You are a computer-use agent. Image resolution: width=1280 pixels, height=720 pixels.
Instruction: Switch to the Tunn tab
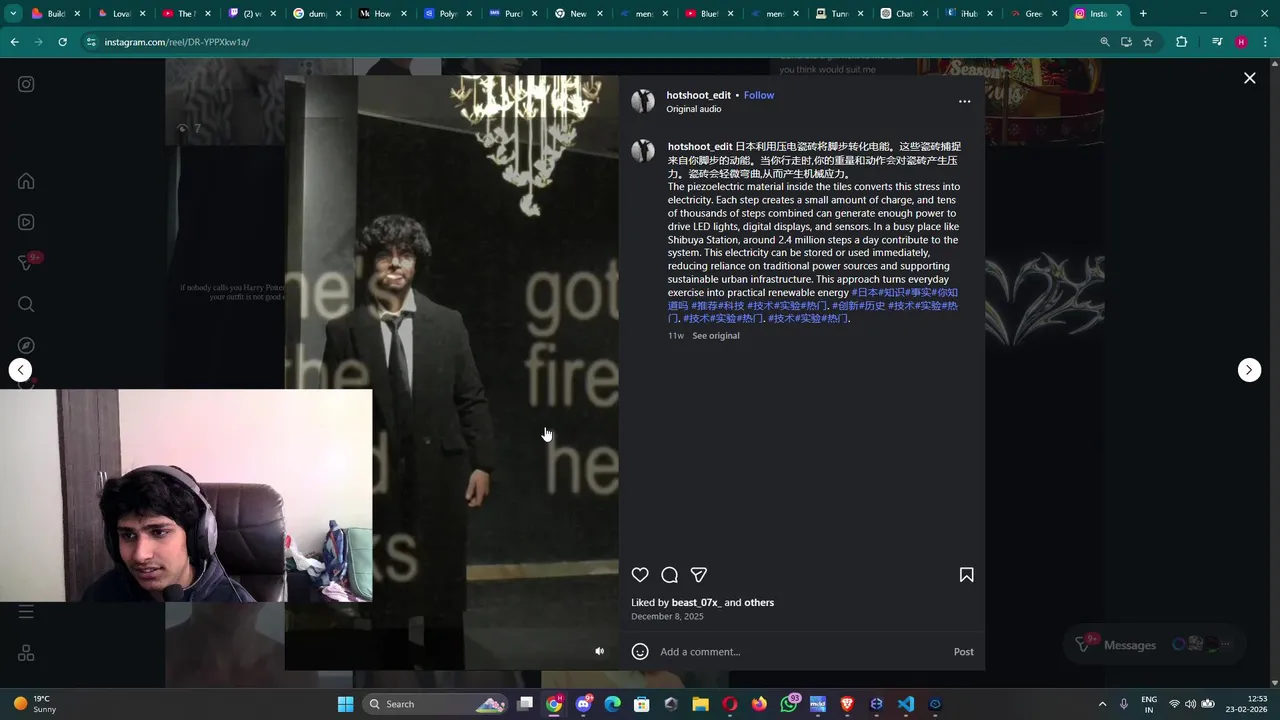click(838, 14)
